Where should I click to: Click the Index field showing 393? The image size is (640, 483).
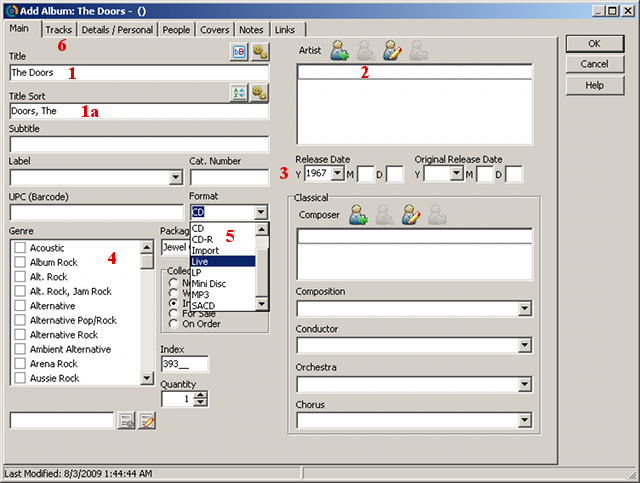[184, 364]
